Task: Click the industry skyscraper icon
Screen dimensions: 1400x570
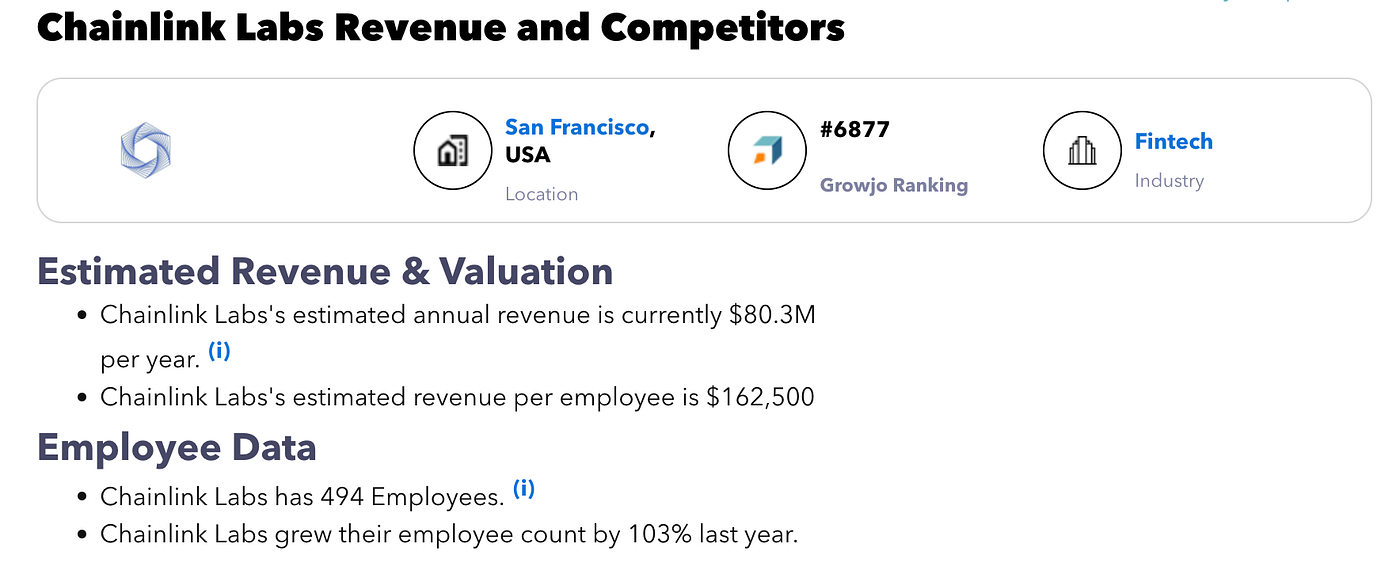Action: [1082, 151]
